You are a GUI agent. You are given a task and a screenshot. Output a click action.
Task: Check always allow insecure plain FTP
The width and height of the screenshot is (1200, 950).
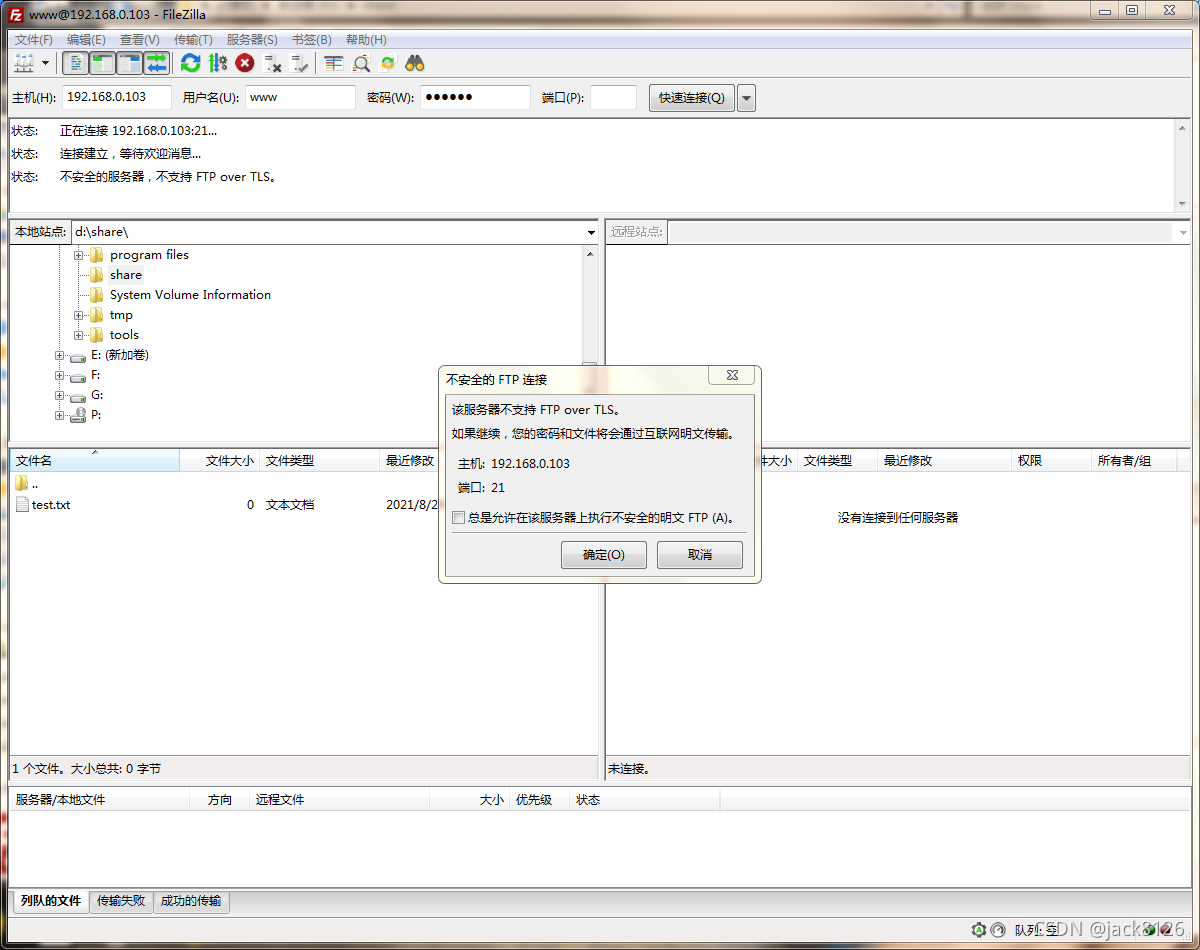pyautogui.click(x=459, y=518)
